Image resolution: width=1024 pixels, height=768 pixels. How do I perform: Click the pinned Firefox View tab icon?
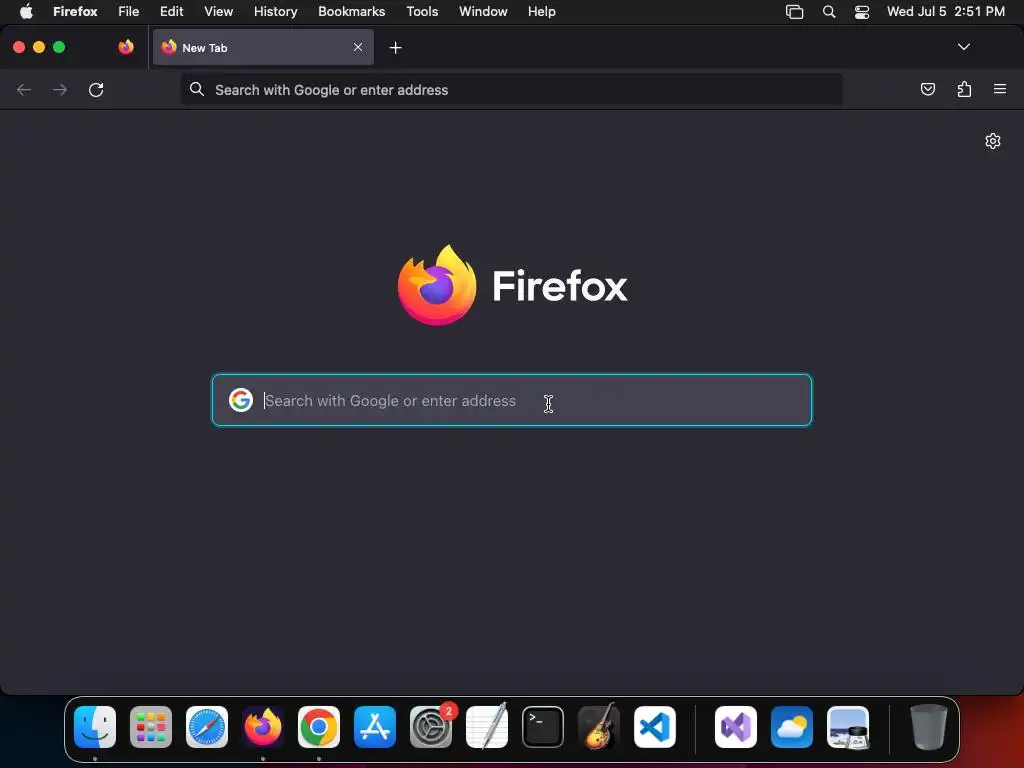[126, 47]
